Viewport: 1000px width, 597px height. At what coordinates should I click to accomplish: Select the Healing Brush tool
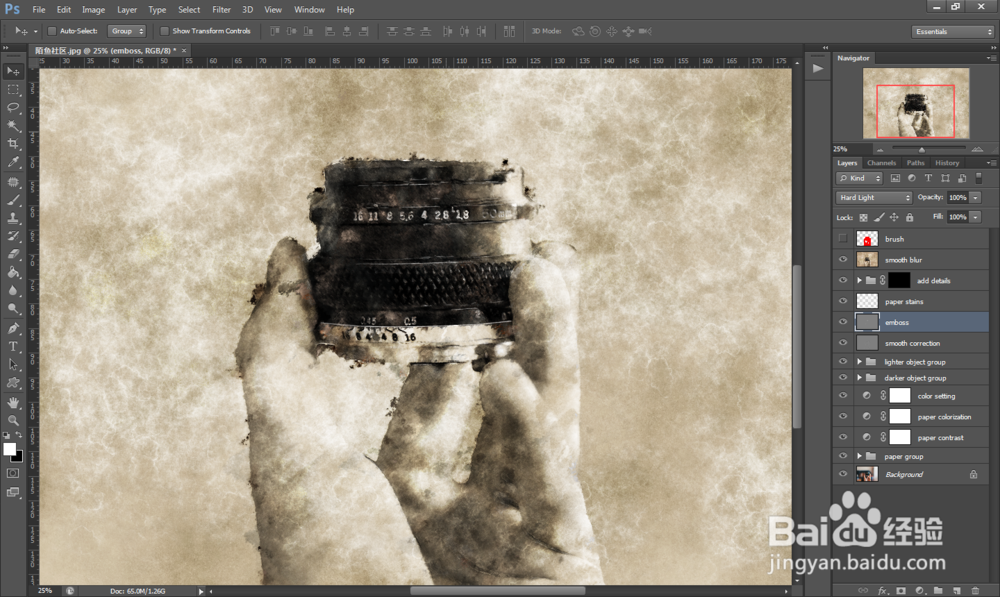[x=13, y=182]
